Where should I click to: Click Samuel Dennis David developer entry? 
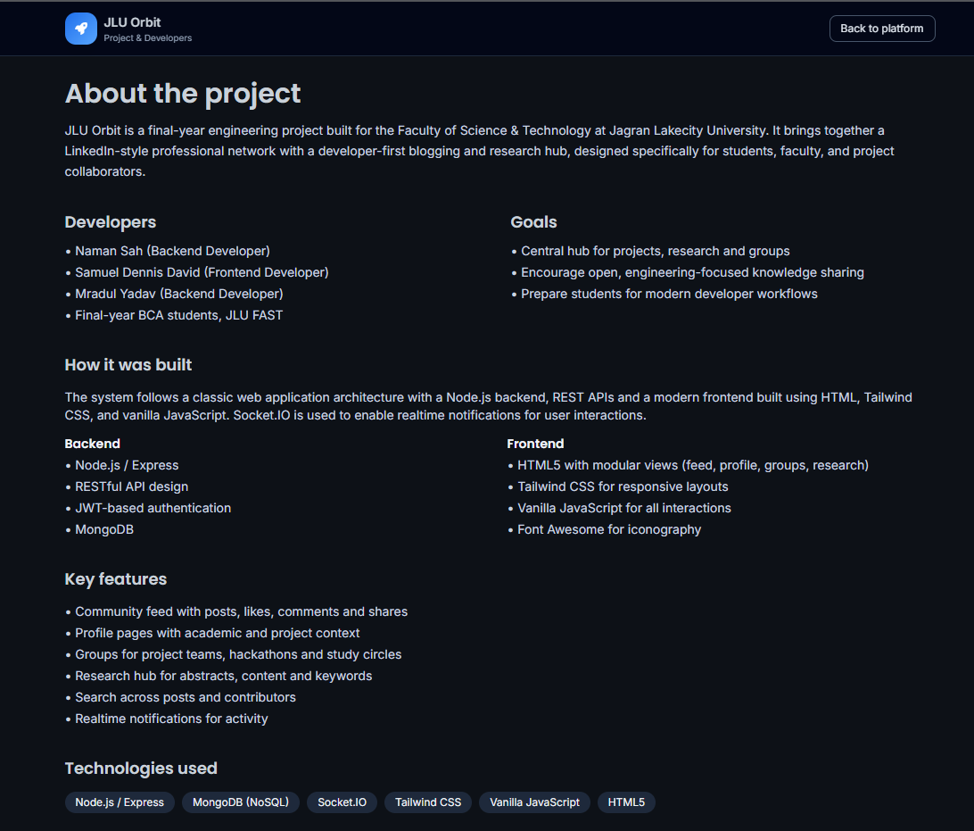point(201,272)
